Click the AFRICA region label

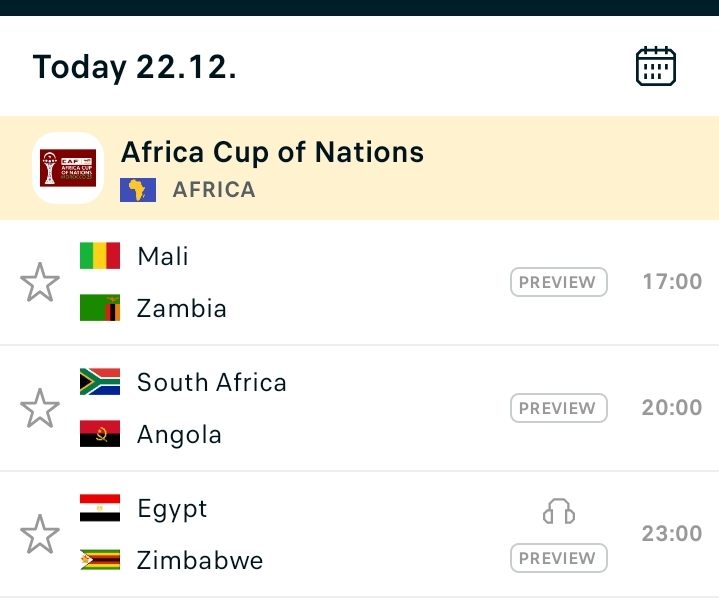[x=214, y=190]
